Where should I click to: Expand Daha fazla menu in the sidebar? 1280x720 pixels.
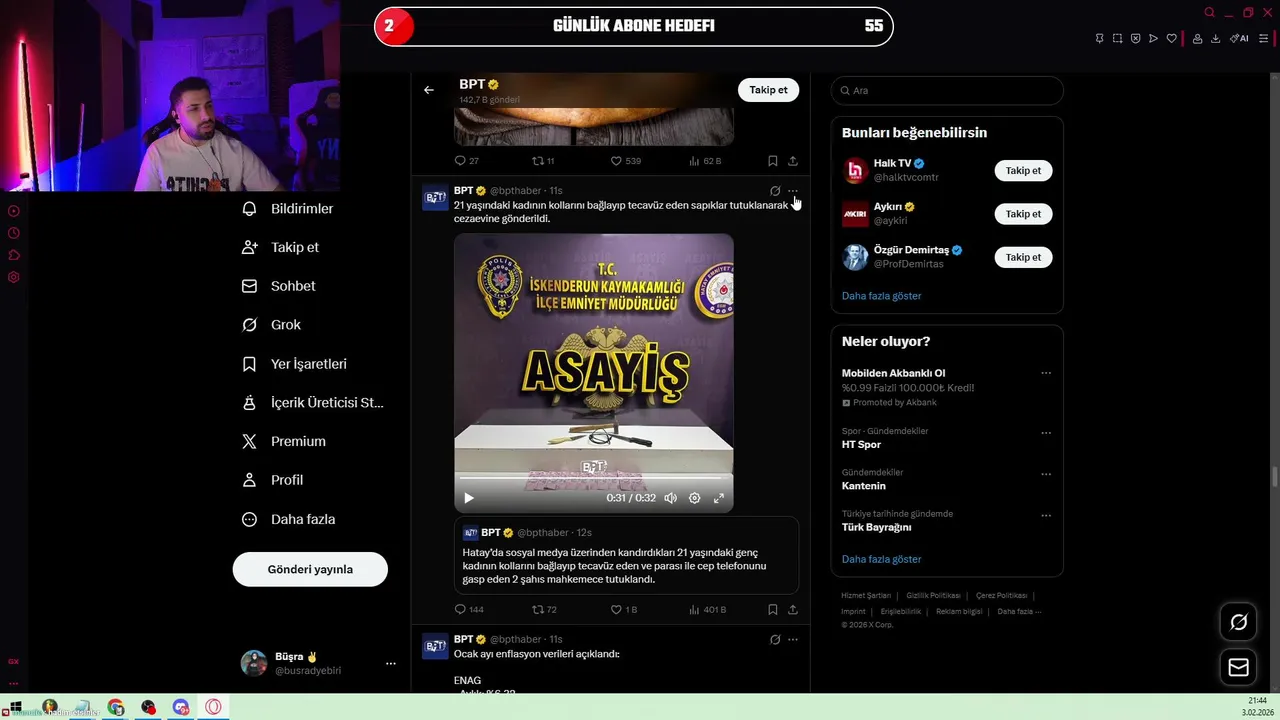[289, 519]
